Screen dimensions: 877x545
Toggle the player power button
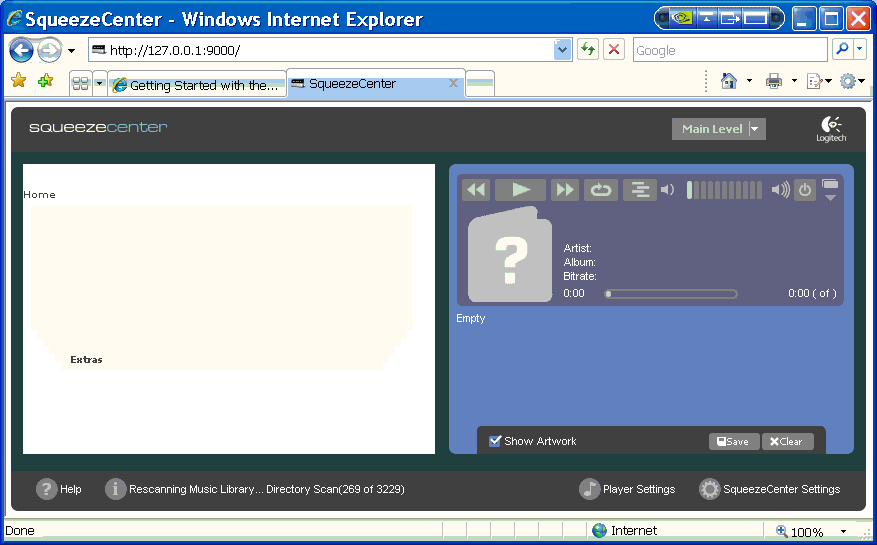[805, 190]
